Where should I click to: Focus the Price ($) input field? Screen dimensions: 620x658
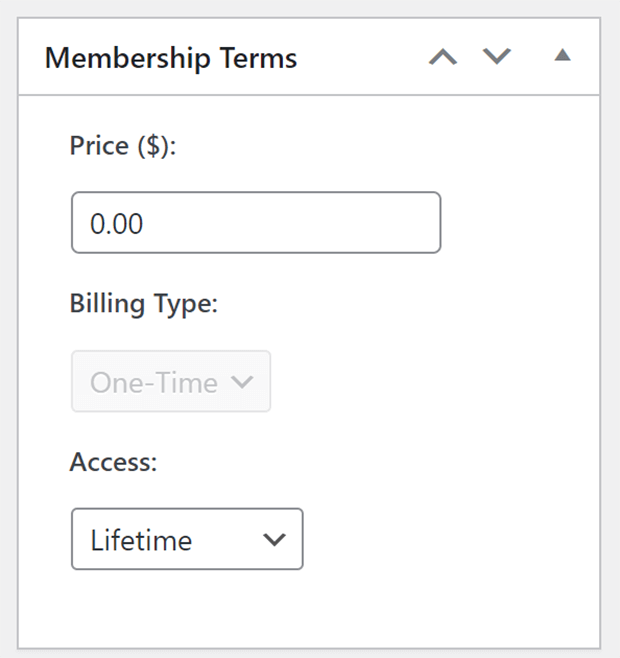pos(256,222)
